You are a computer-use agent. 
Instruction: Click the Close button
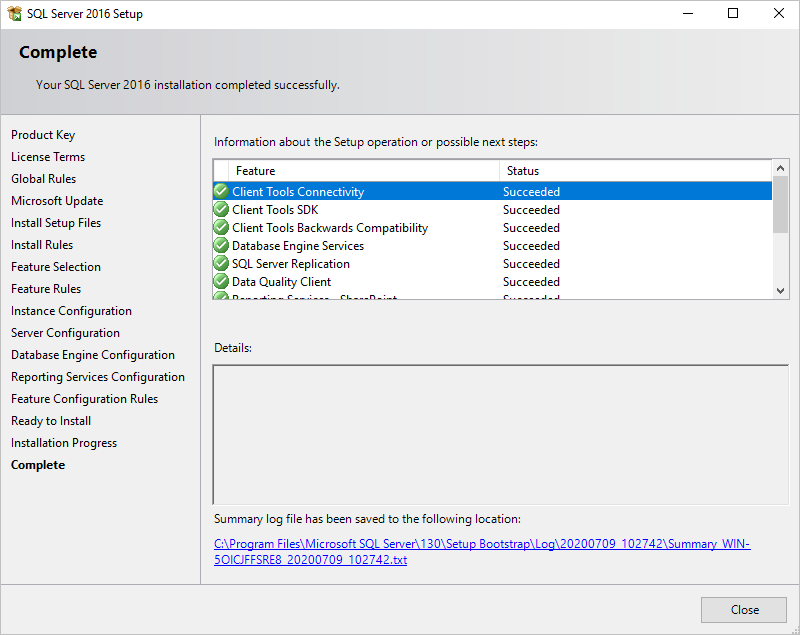[744, 609]
